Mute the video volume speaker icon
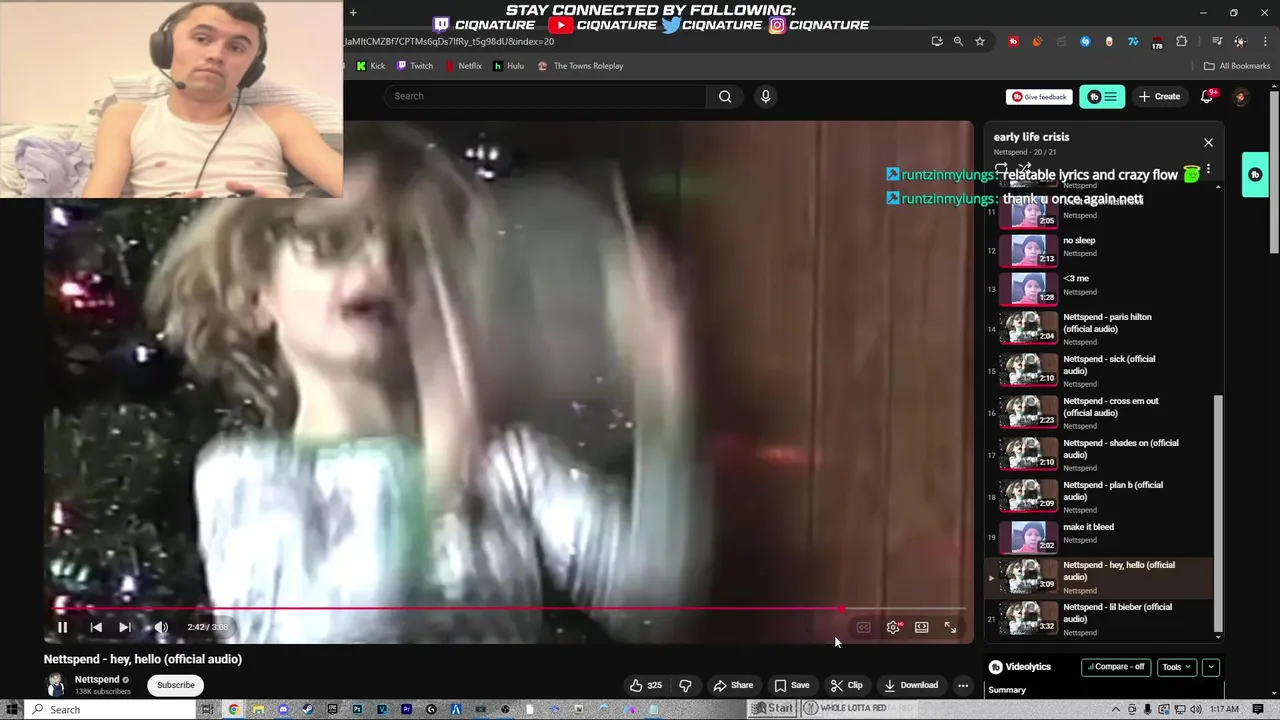1280x720 pixels. coord(160,627)
